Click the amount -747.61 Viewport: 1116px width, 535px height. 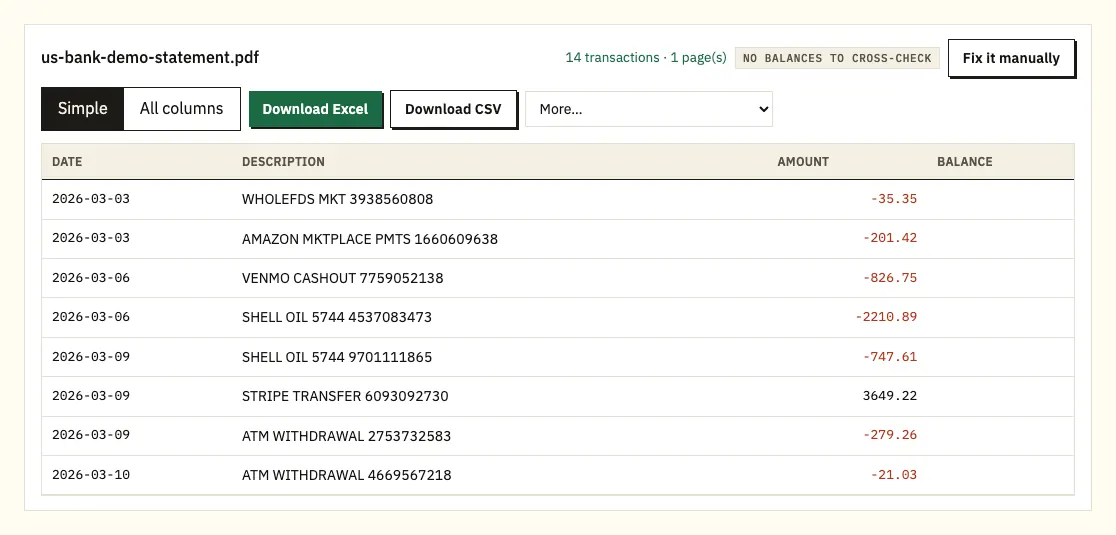890,357
